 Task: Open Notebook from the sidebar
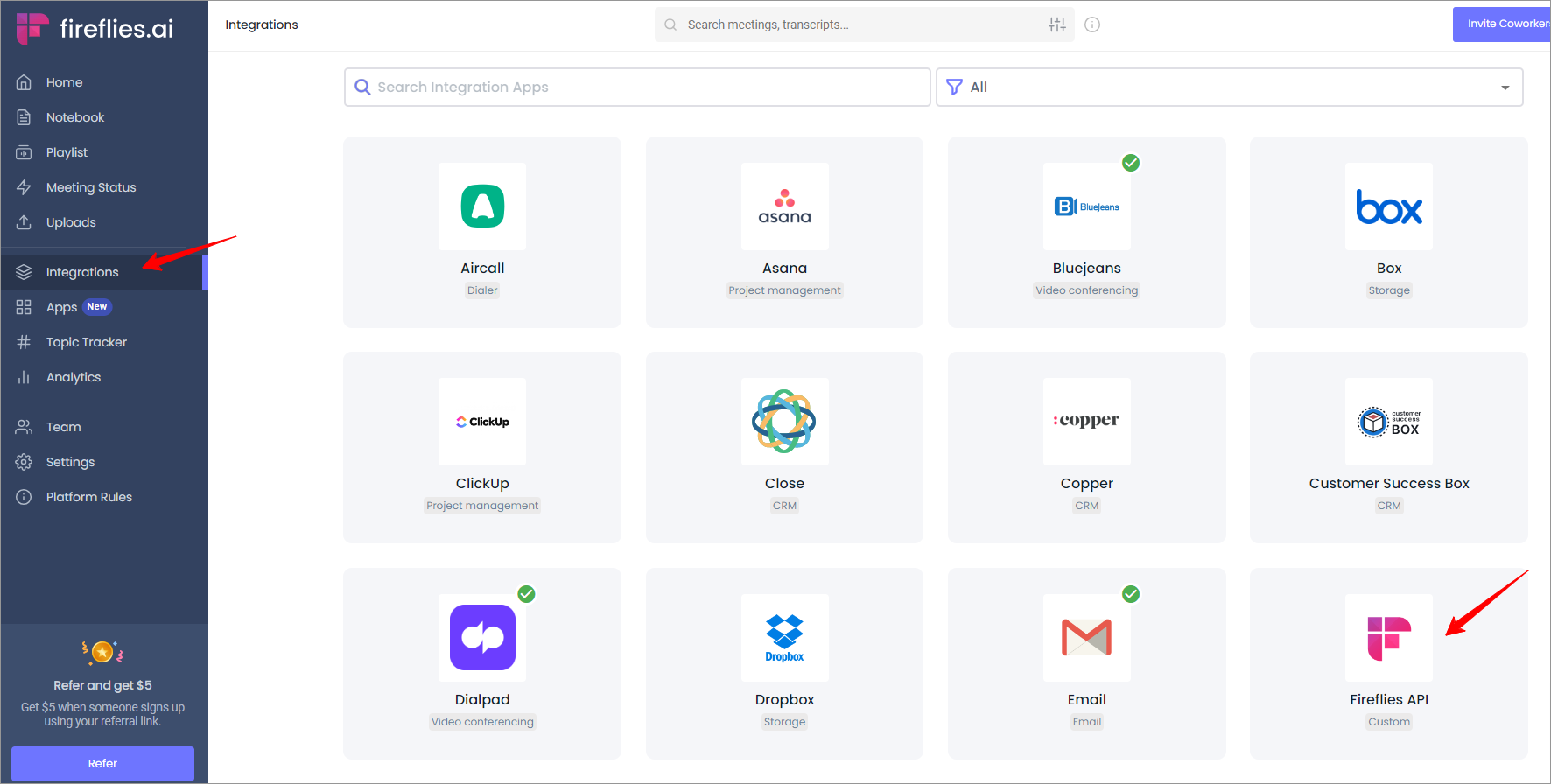[x=75, y=117]
